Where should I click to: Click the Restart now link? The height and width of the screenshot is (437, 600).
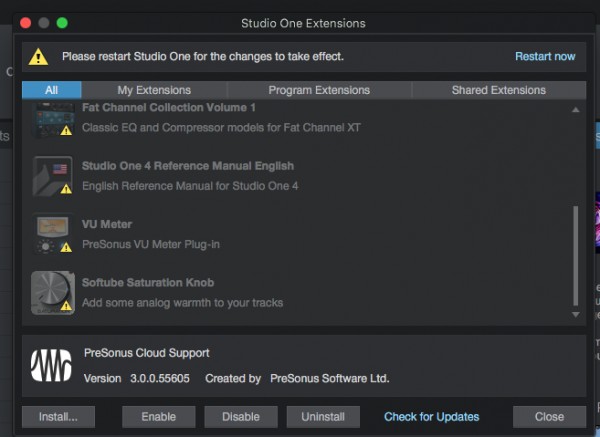545,57
